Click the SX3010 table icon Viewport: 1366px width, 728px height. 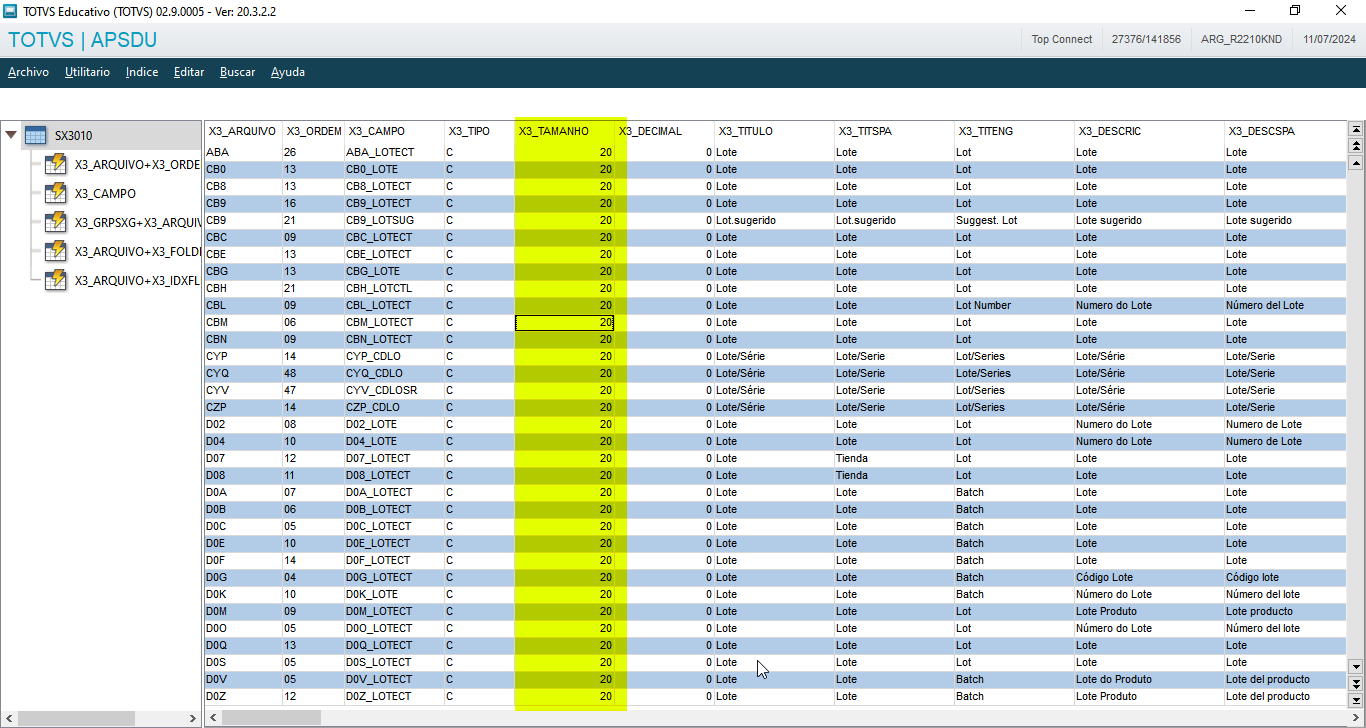click(x=35, y=136)
